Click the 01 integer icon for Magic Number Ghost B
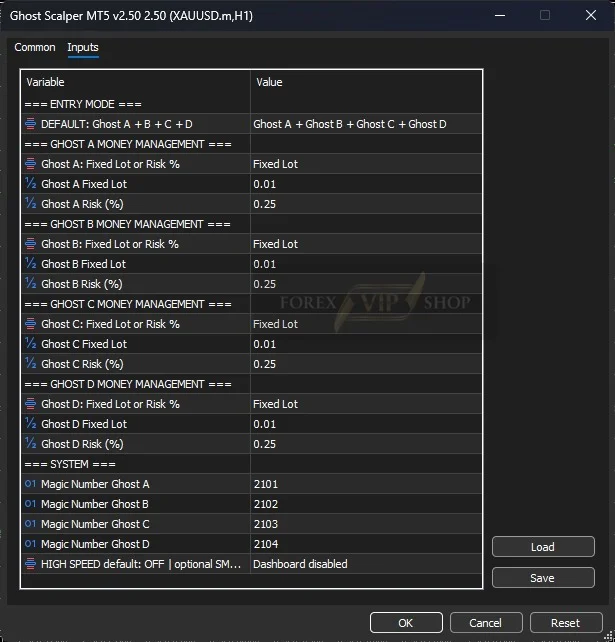The width and height of the screenshot is (615, 642). pyautogui.click(x=30, y=504)
